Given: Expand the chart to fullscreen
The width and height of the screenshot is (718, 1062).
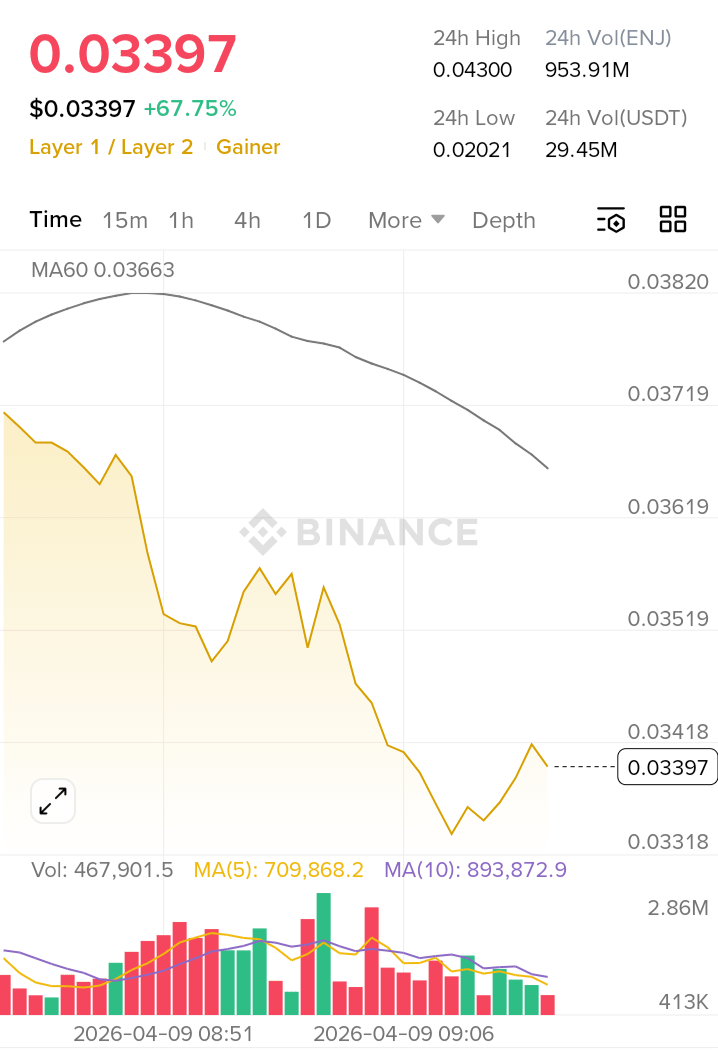Looking at the screenshot, I should point(53,800).
